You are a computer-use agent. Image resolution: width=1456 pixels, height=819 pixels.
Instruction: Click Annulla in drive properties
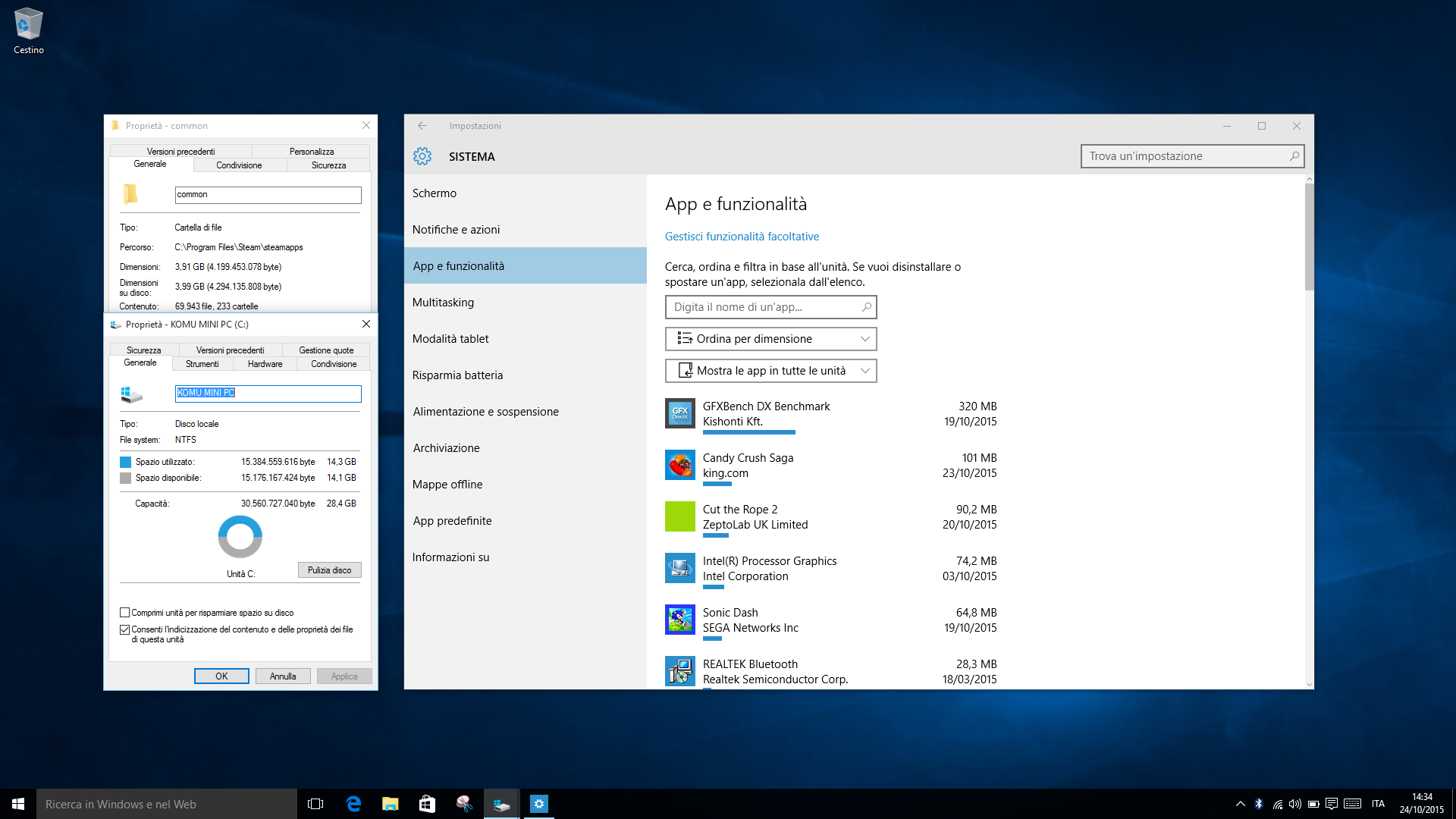coord(283,676)
